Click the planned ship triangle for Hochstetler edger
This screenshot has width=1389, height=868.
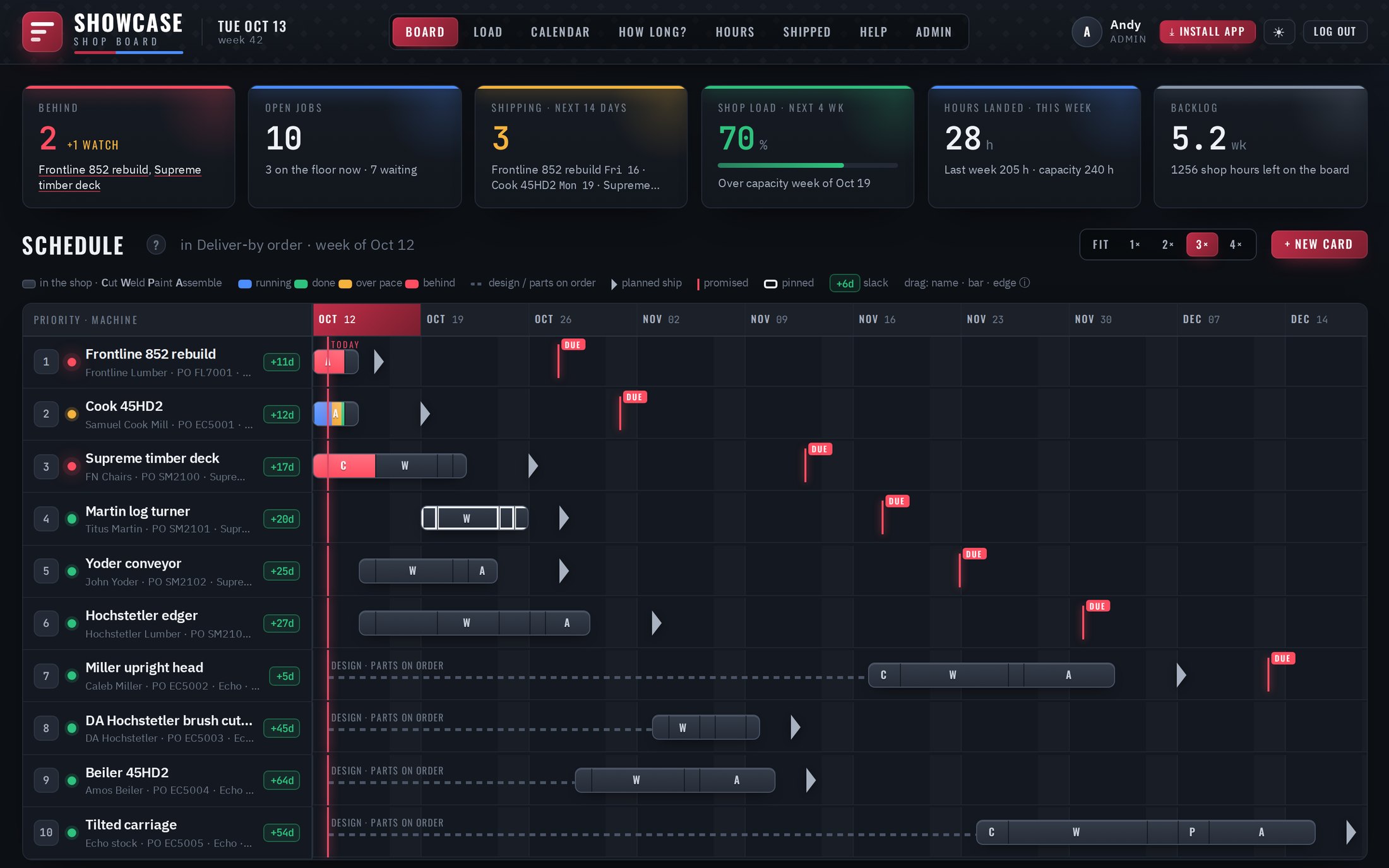[x=657, y=623]
